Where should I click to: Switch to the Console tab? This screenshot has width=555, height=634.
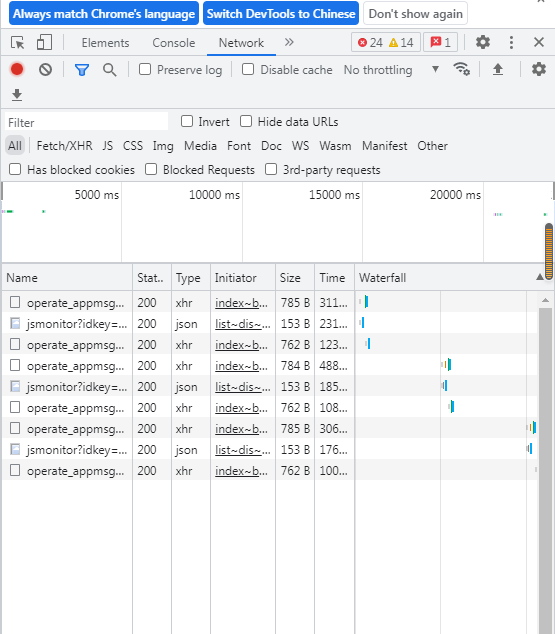click(x=174, y=43)
